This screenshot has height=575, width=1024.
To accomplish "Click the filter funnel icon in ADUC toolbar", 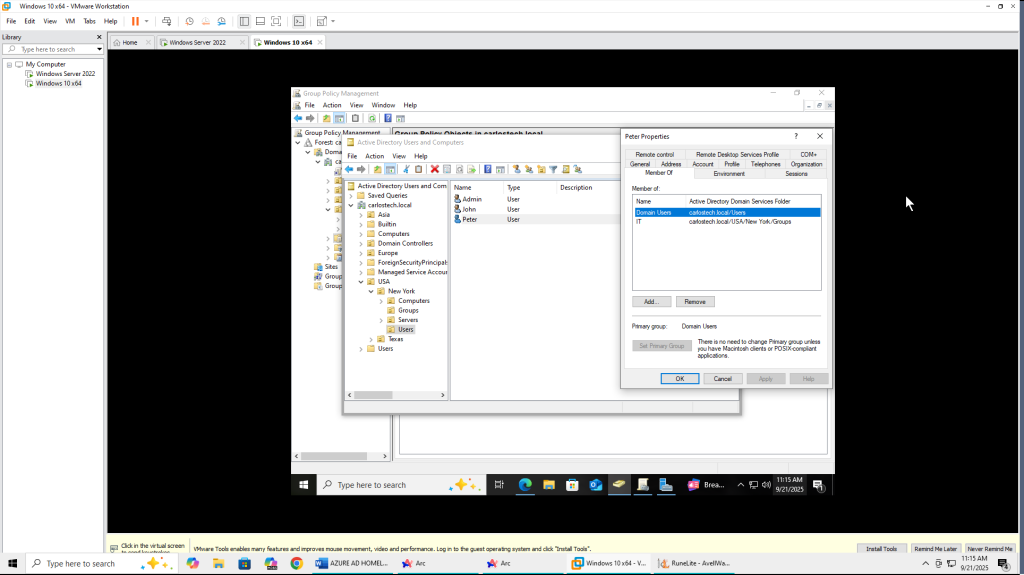I will tap(553, 169).
